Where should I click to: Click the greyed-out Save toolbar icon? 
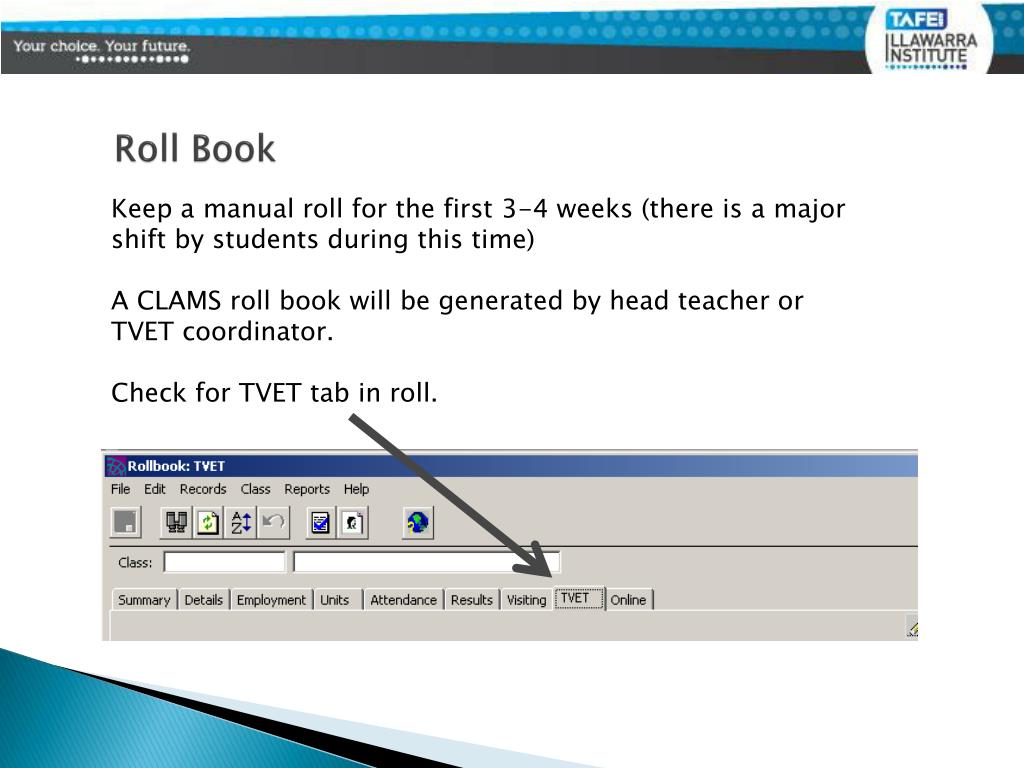(125, 522)
